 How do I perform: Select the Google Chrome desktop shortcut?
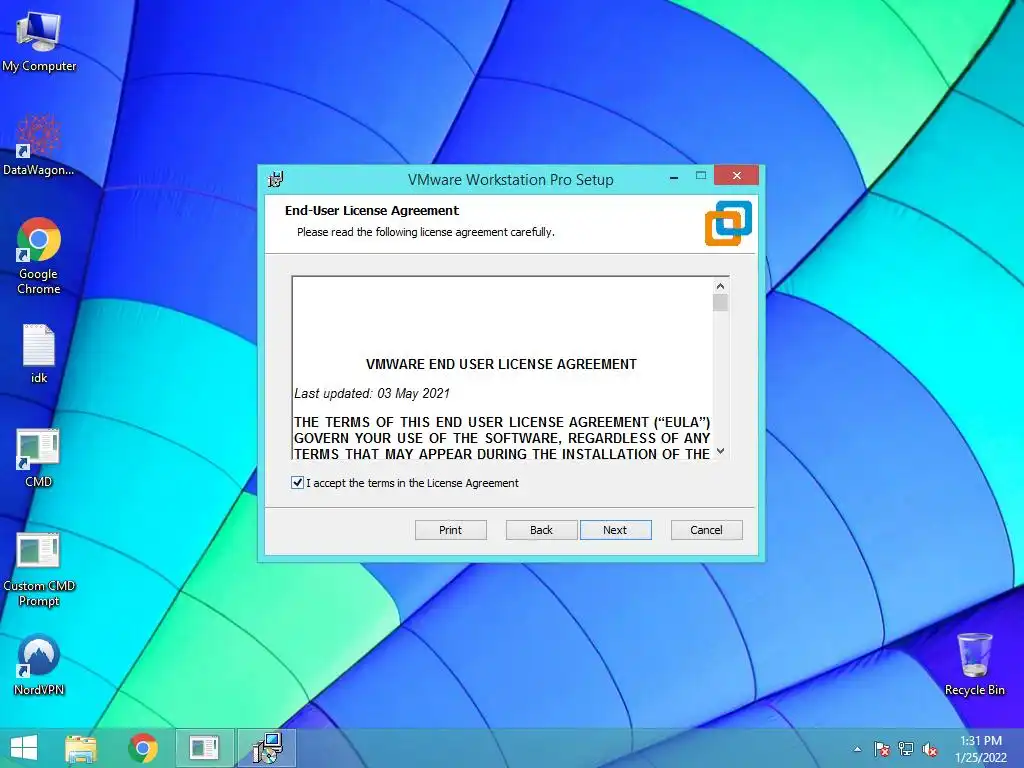tap(39, 256)
